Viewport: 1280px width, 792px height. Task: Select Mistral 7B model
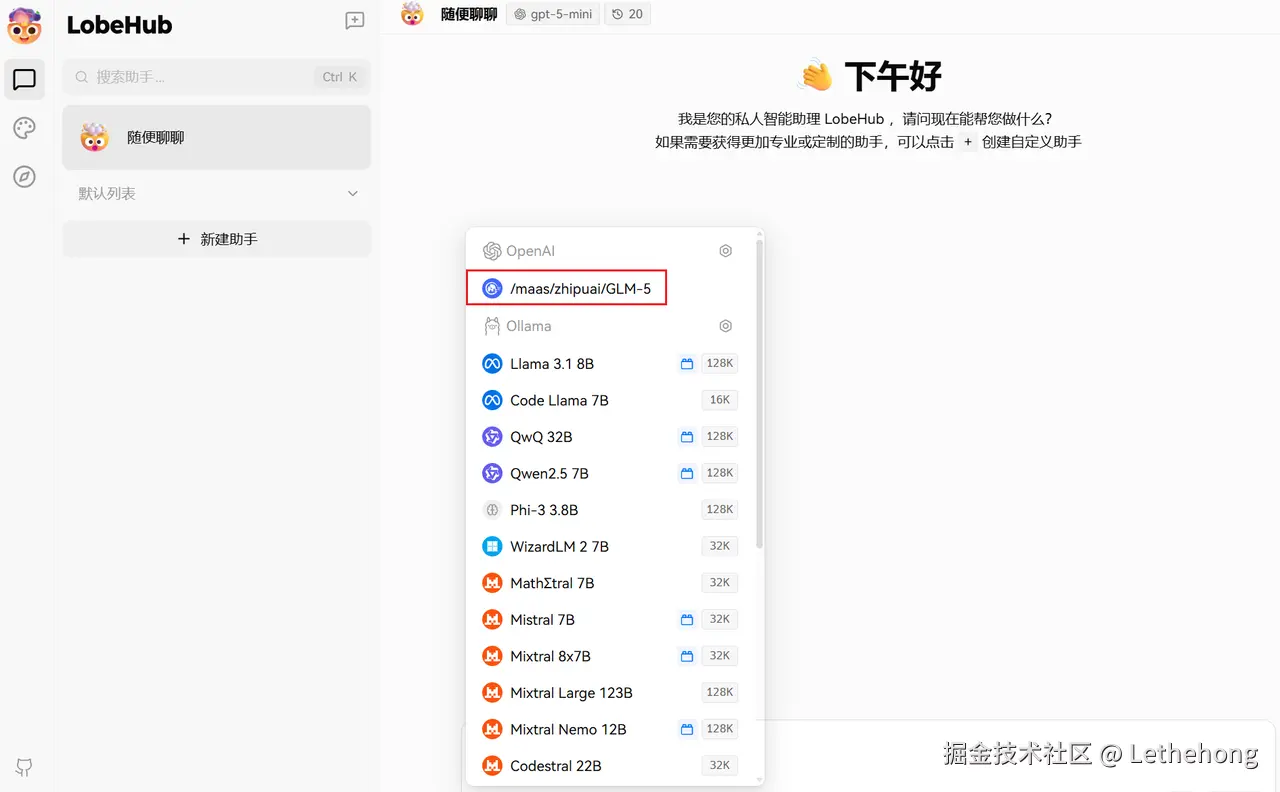(610, 620)
